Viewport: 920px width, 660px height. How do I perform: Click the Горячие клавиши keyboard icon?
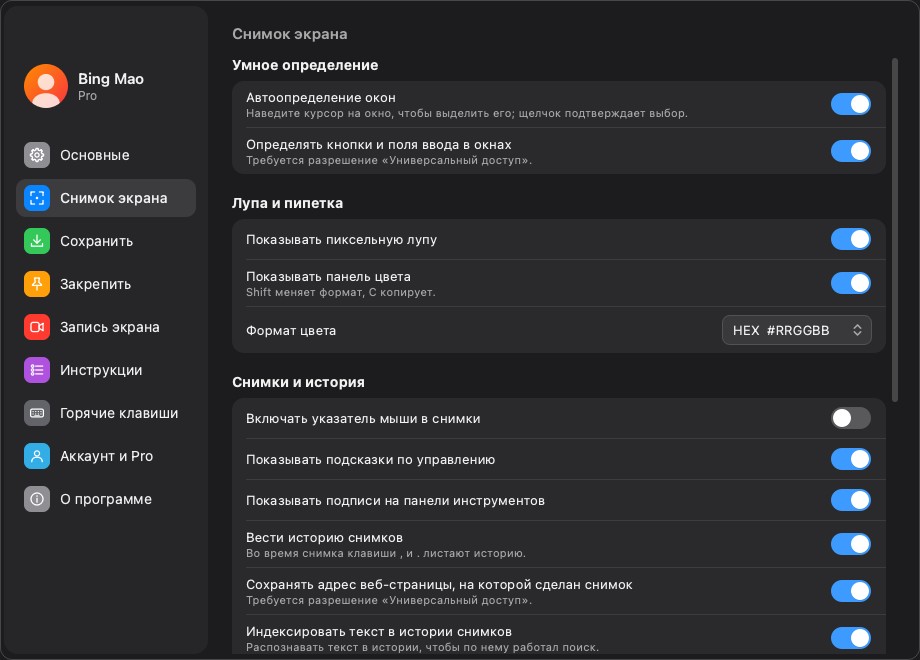coord(37,413)
